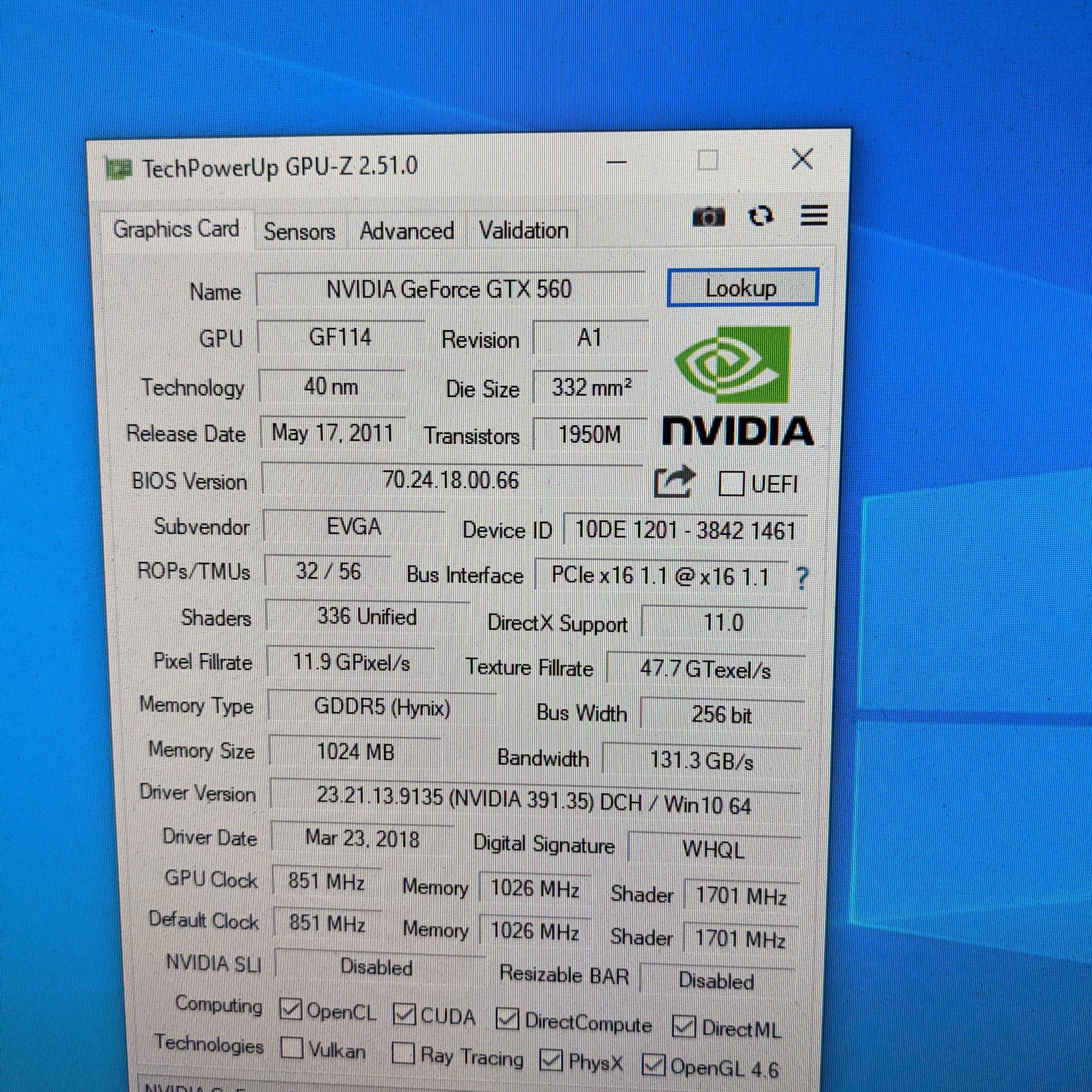Click the Name field NVIDIA GeForce GTX 560

450,290
